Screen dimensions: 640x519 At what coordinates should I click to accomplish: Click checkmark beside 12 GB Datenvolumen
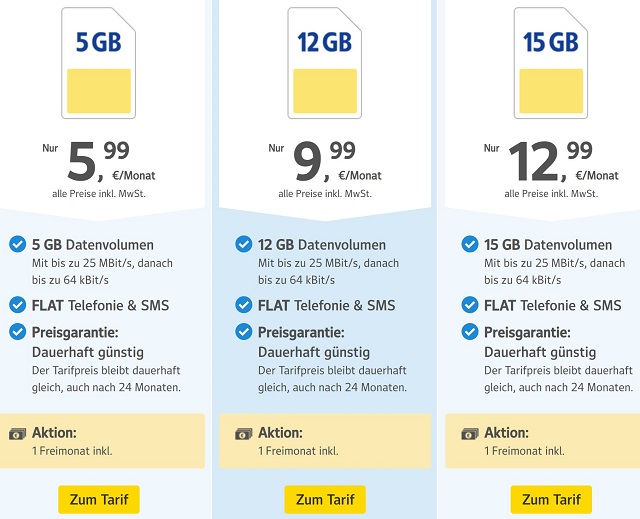click(243, 244)
